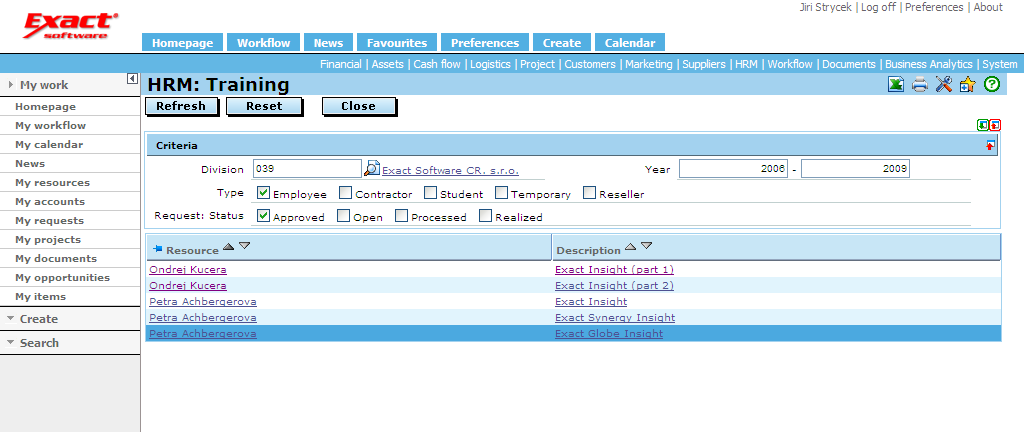Open the top Workflow tab
Screen dimensions: 1024x432
point(263,42)
